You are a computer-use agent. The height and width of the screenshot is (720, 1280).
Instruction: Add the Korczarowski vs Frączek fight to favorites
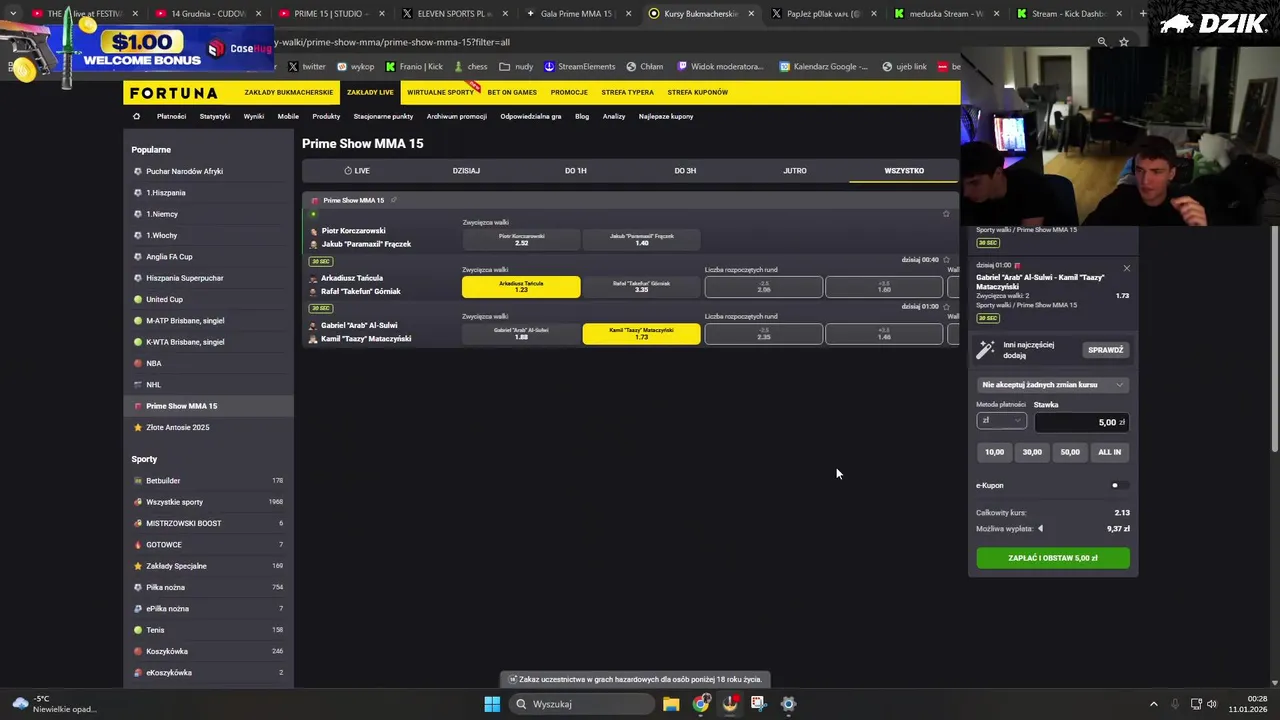pos(946,213)
